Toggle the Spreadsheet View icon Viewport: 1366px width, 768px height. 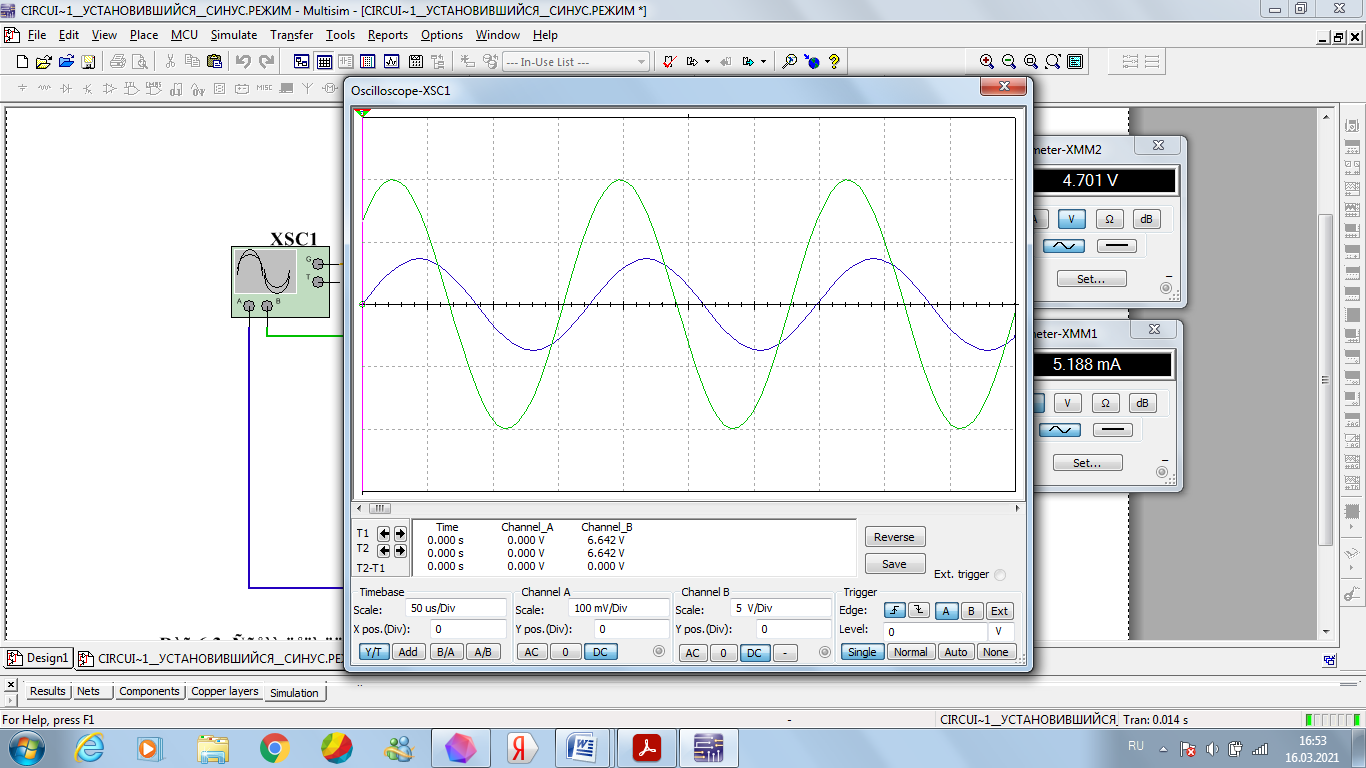324,61
